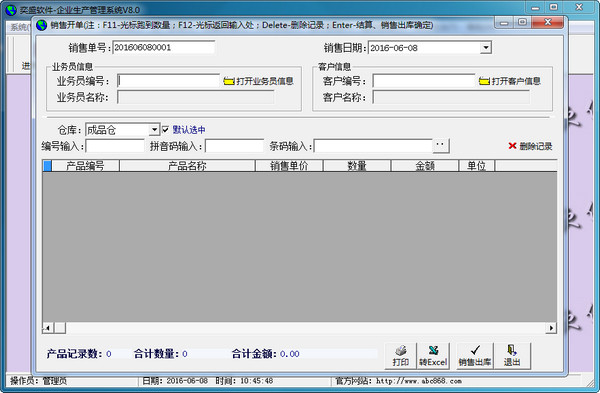Click the 产品编号 column header
Image resolution: width=600 pixels, height=393 pixels.
pyautogui.click(x=85, y=166)
